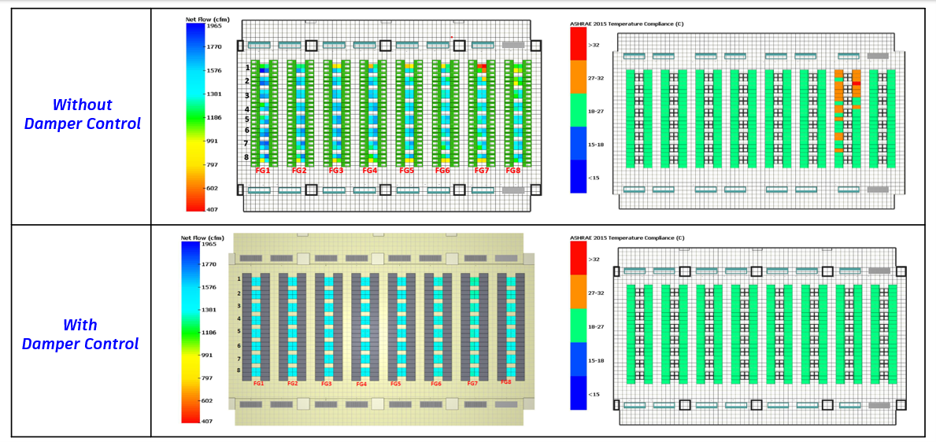This screenshot has height=442, width=936.
Task: Select FG5 label in without-damper flow plot
Action: [x=407, y=171]
